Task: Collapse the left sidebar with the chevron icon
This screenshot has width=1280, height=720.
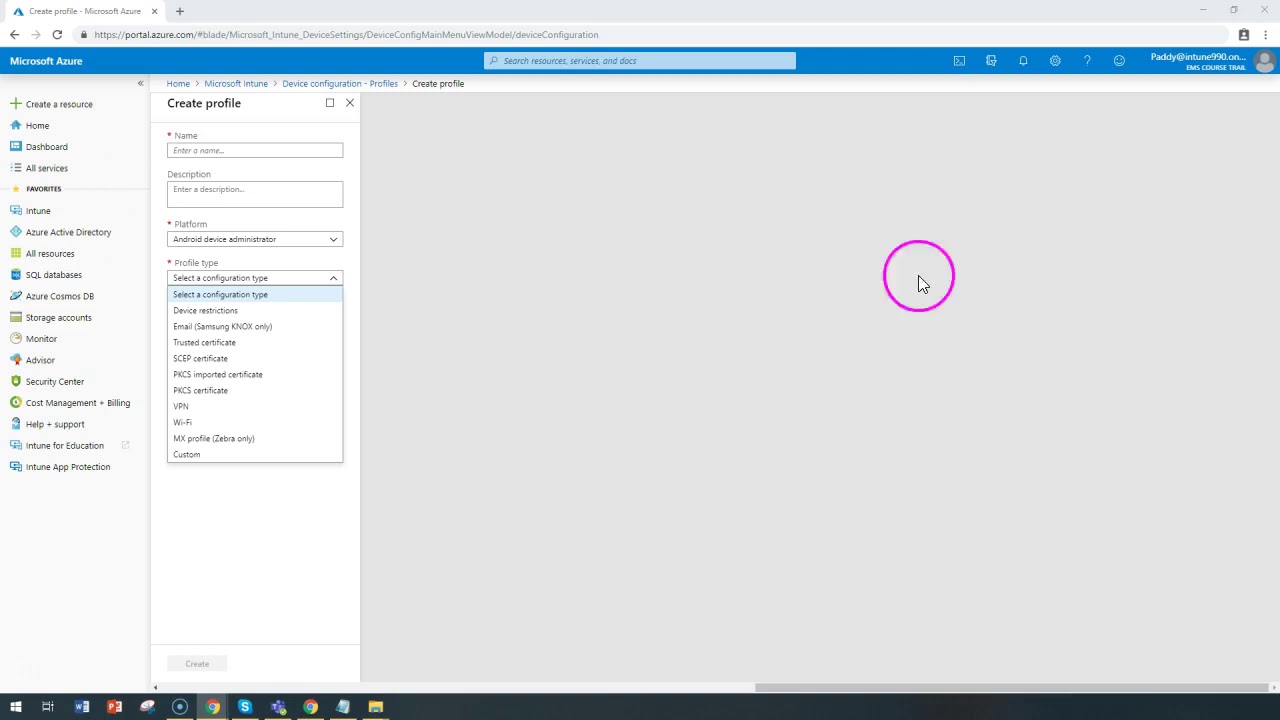Action: tap(140, 83)
